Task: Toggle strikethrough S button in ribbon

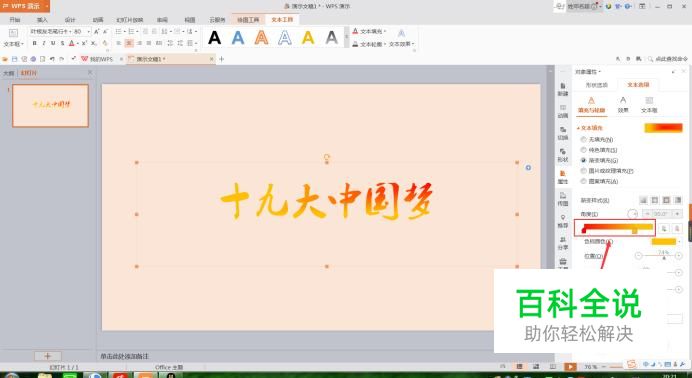Action: [x=62, y=43]
